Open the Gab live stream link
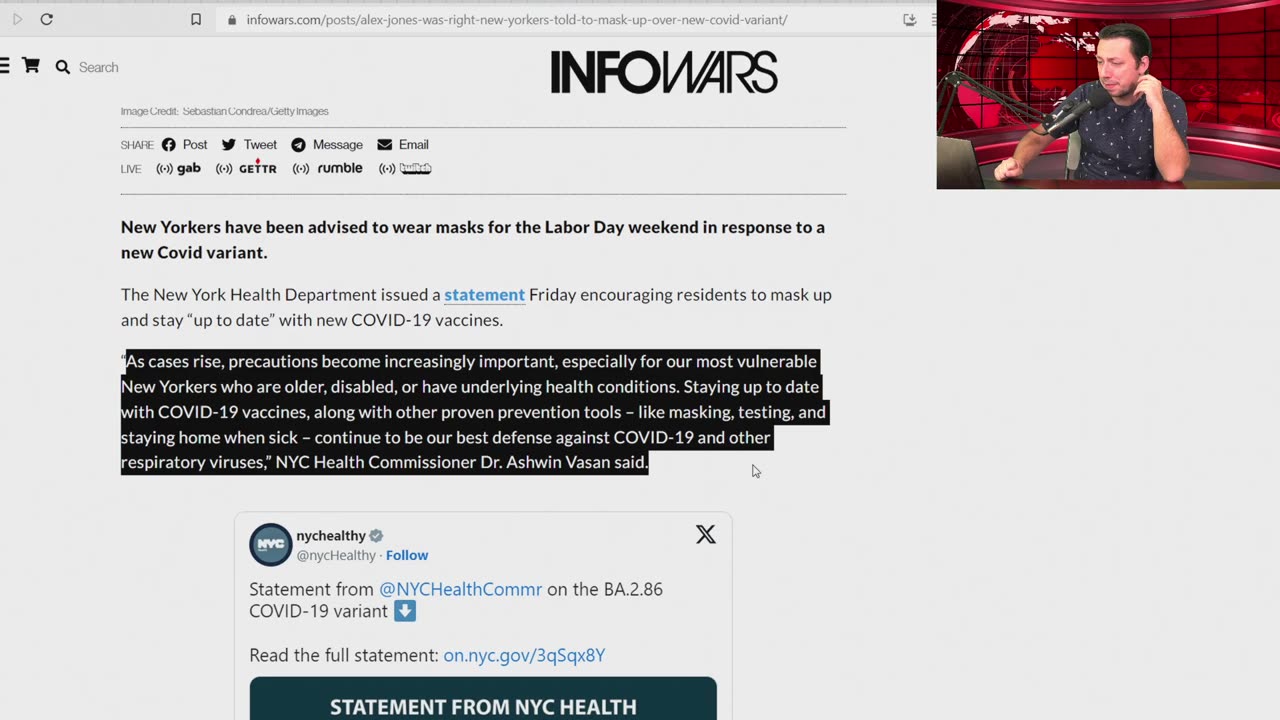This screenshot has width=1280, height=720. click(x=178, y=168)
